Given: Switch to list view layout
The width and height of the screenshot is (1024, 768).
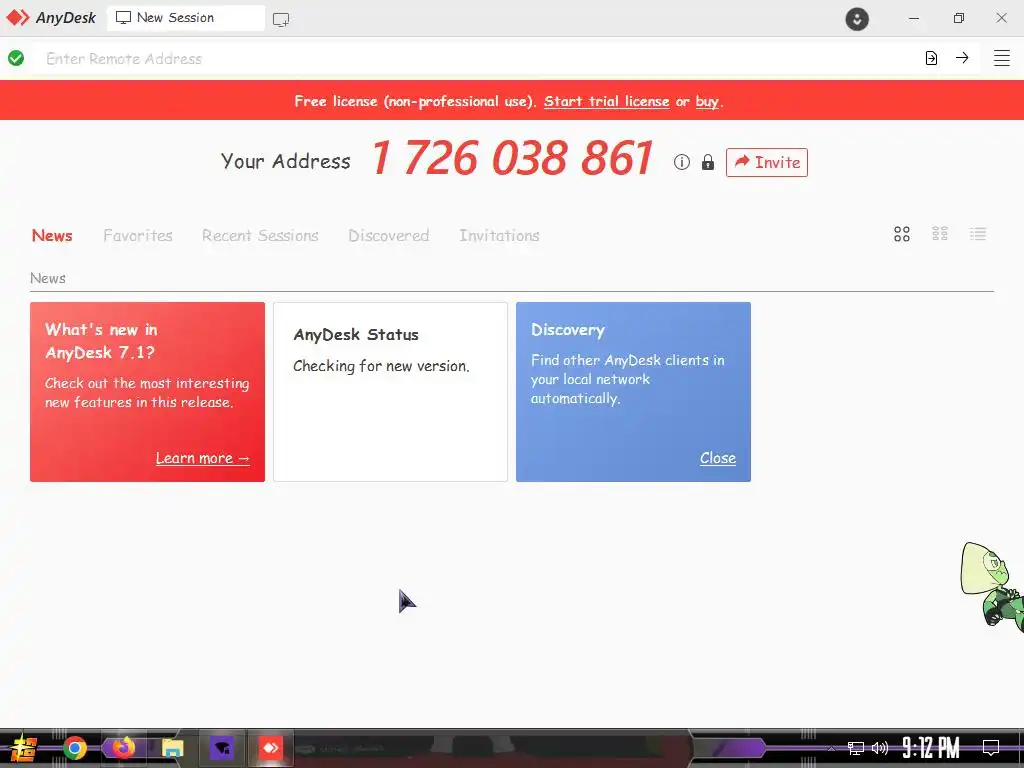Looking at the screenshot, I should (x=978, y=234).
